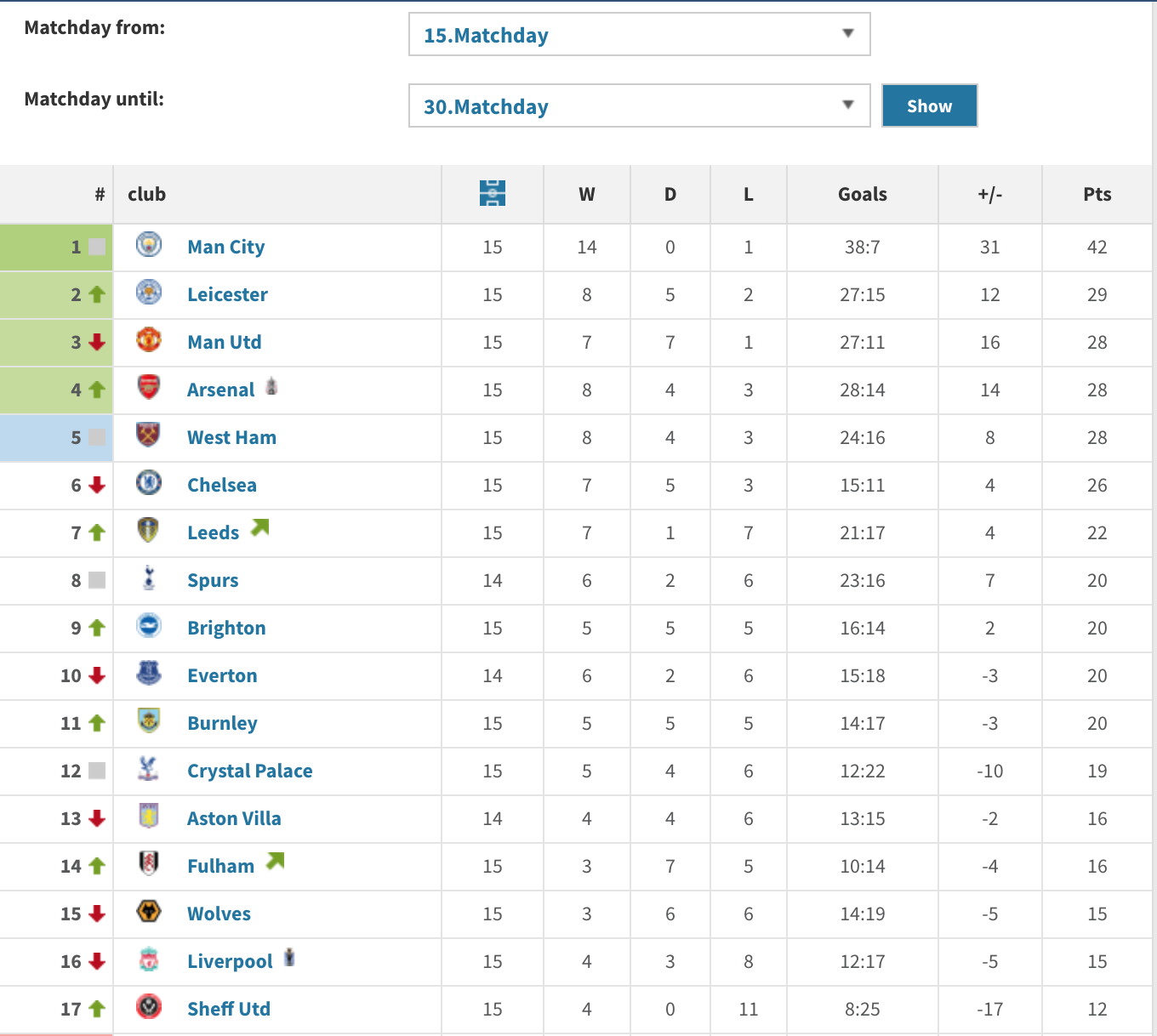Image resolution: width=1157 pixels, height=1036 pixels.
Task: Open the West Ham club link
Action: click(x=231, y=437)
